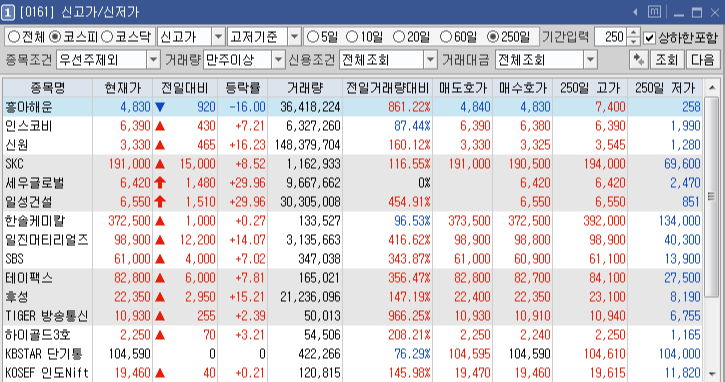The height and width of the screenshot is (382, 725).
Task: Click the scroll down arrow of table scrollbar
Action: click(x=712, y=374)
